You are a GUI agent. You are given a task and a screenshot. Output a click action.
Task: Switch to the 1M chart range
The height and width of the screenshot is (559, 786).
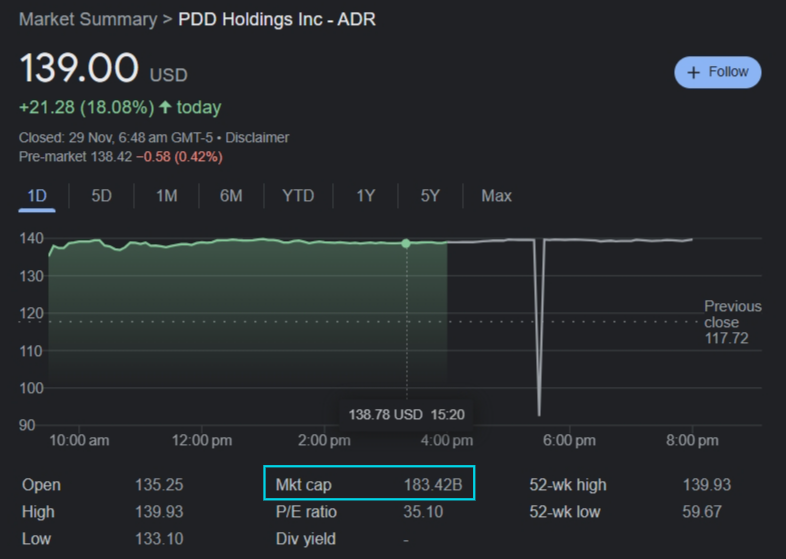pos(166,196)
